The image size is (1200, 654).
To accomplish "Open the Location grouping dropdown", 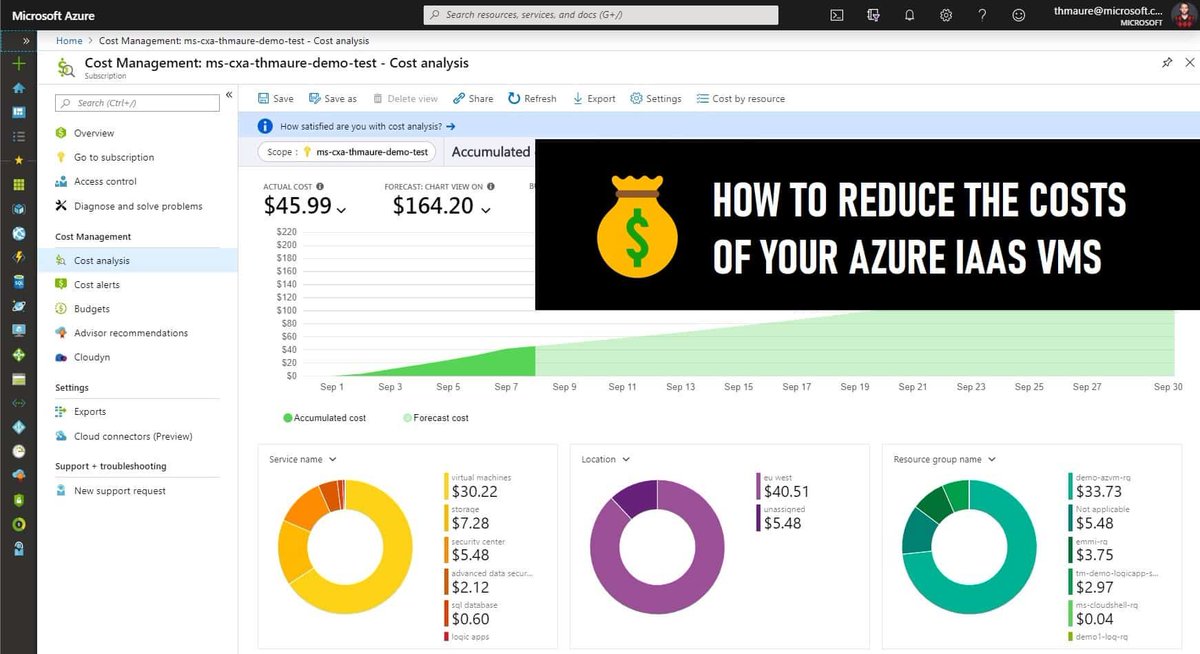I will point(606,459).
